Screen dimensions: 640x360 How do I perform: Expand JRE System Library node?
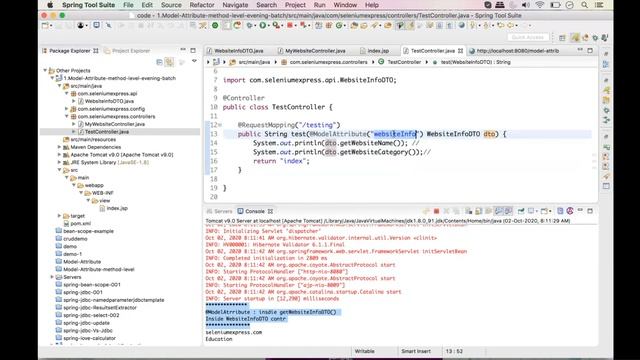tap(60, 162)
